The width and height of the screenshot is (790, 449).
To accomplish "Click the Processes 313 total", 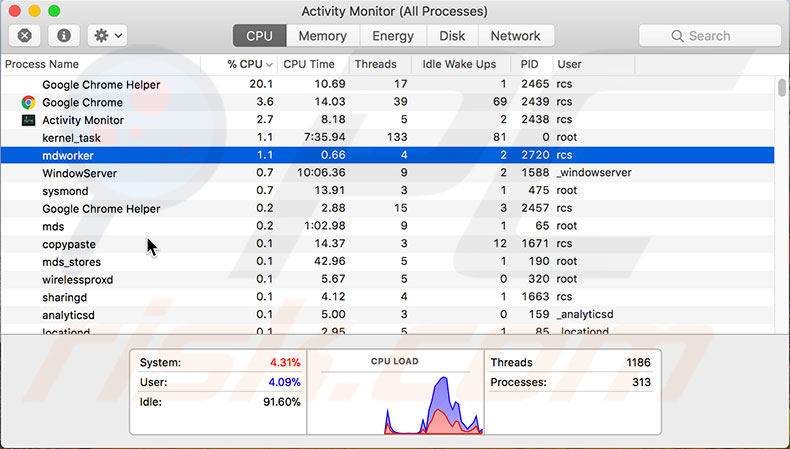I will [570, 382].
